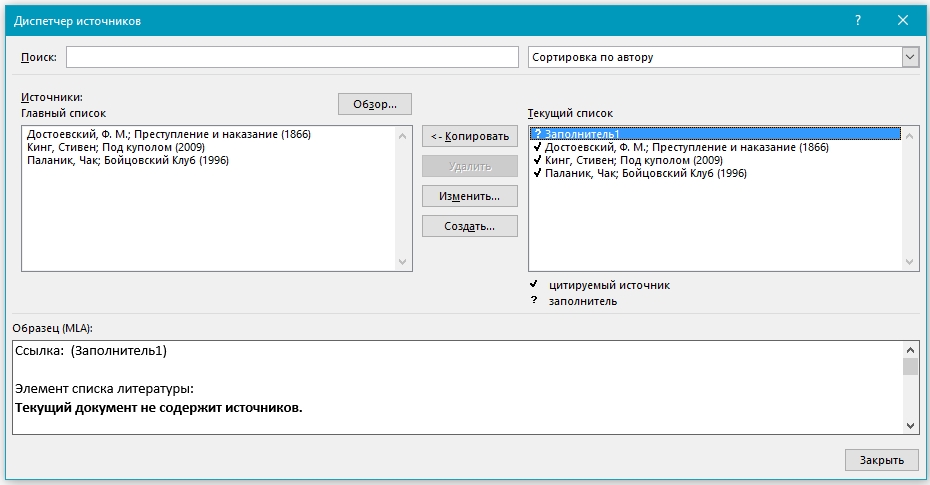This screenshot has height=485, width=930.
Task: Click the Создать... button
Action: pyautogui.click(x=470, y=226)
